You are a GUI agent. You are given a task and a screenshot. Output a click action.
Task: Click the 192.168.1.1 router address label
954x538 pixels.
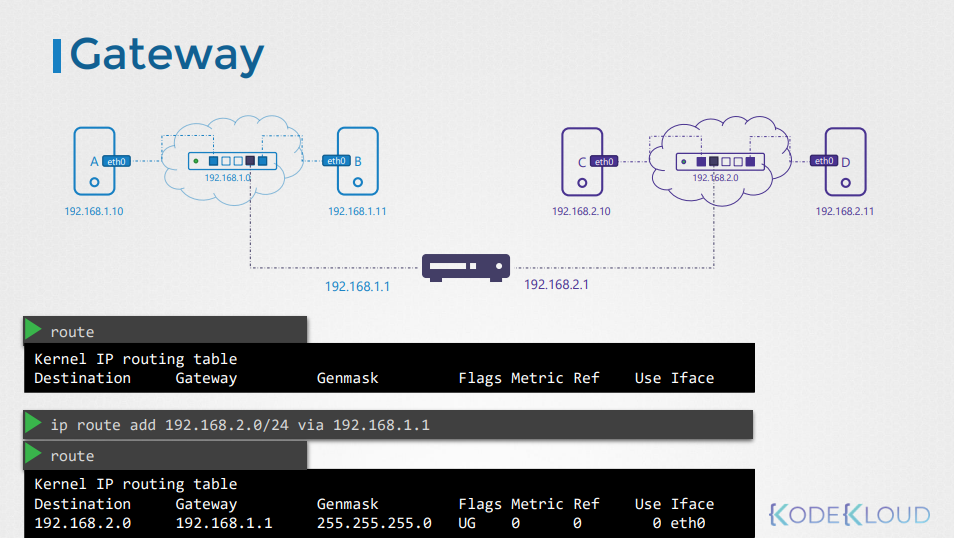pos(357,286)
